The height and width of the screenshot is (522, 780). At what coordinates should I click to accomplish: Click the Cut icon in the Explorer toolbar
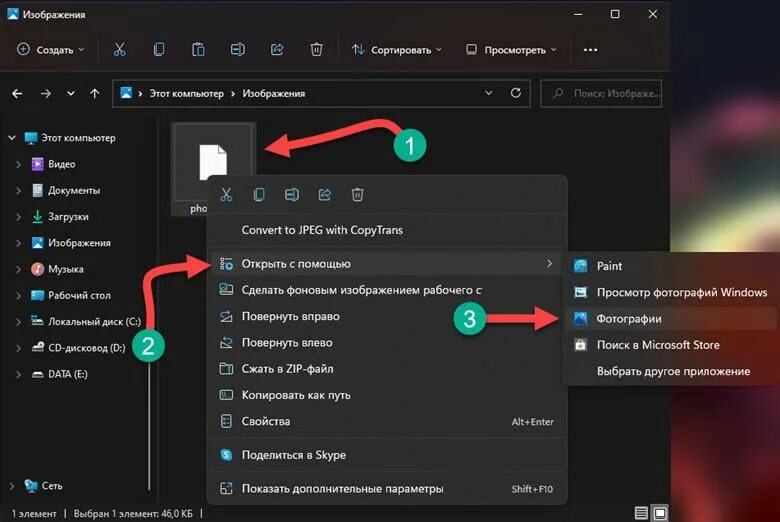click(119, 49)
